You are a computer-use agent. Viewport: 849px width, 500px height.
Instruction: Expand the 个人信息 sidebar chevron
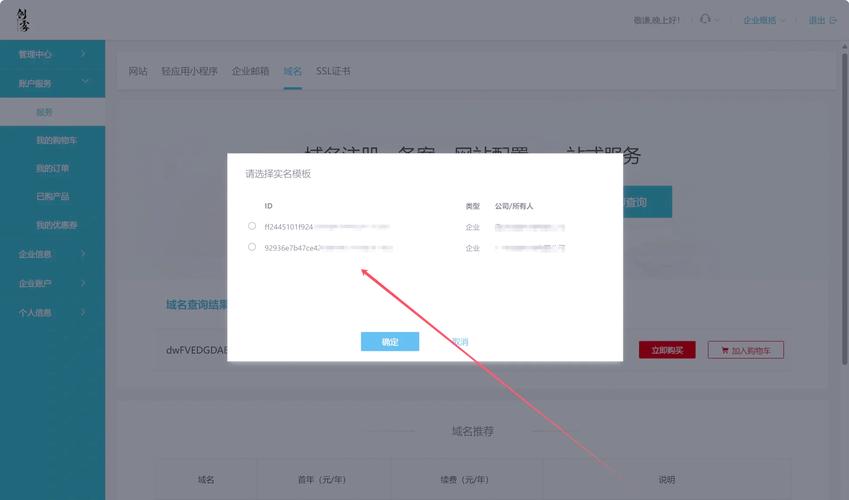[x=83, y=312]
